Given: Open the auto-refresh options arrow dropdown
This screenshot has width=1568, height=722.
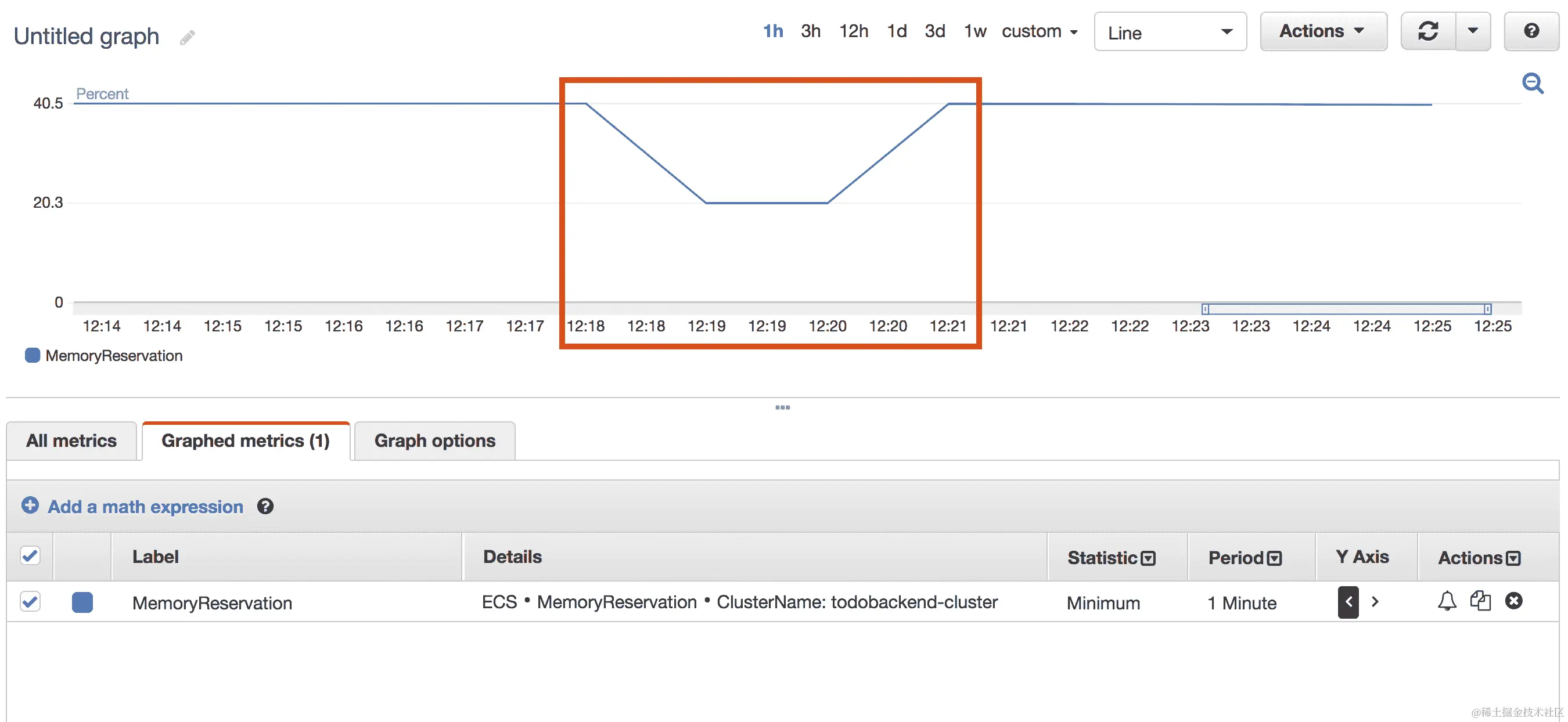Looking at the screenshot, I should pos(1472,31).
